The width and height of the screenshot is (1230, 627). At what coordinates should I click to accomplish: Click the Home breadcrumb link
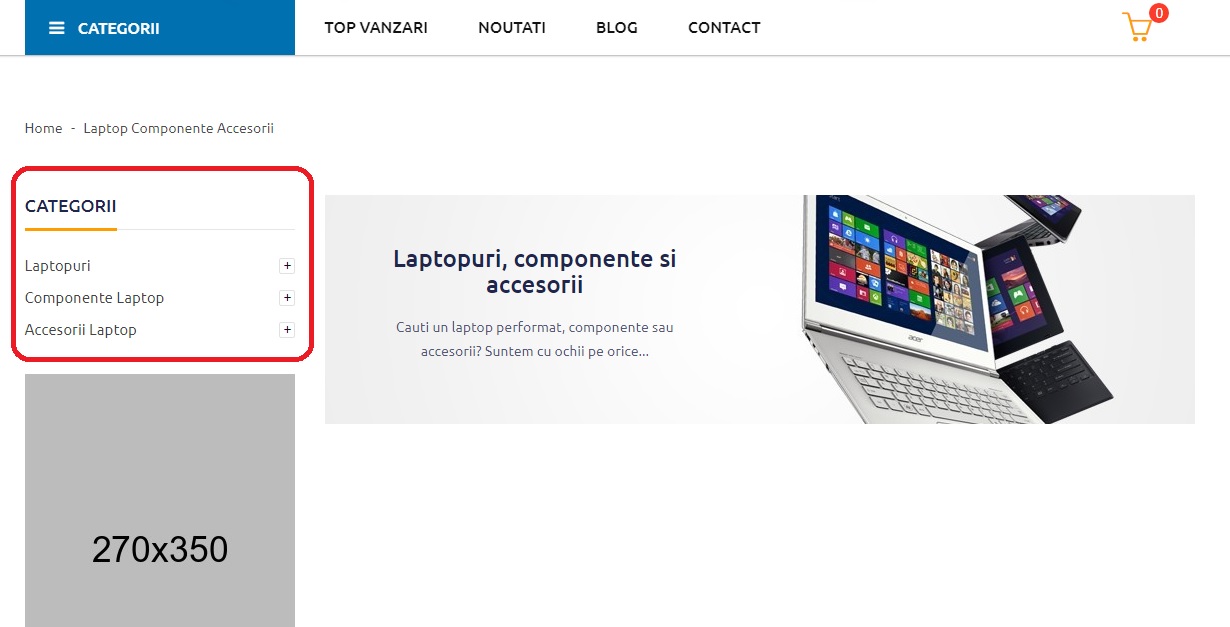tap(43, 128)
